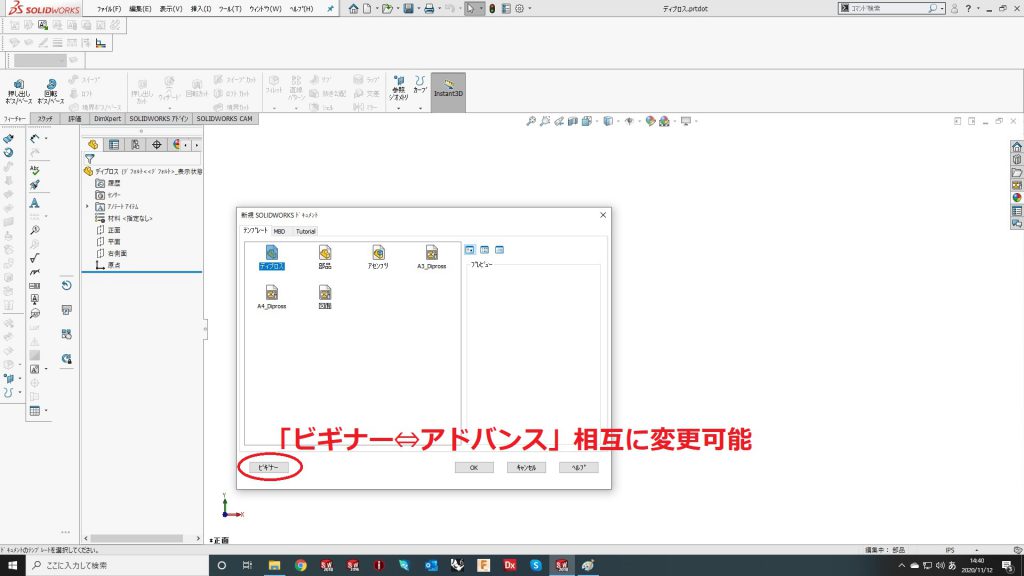
Task: Open the dropdown arrow next to Save icon
Action: tap(418, 8)
